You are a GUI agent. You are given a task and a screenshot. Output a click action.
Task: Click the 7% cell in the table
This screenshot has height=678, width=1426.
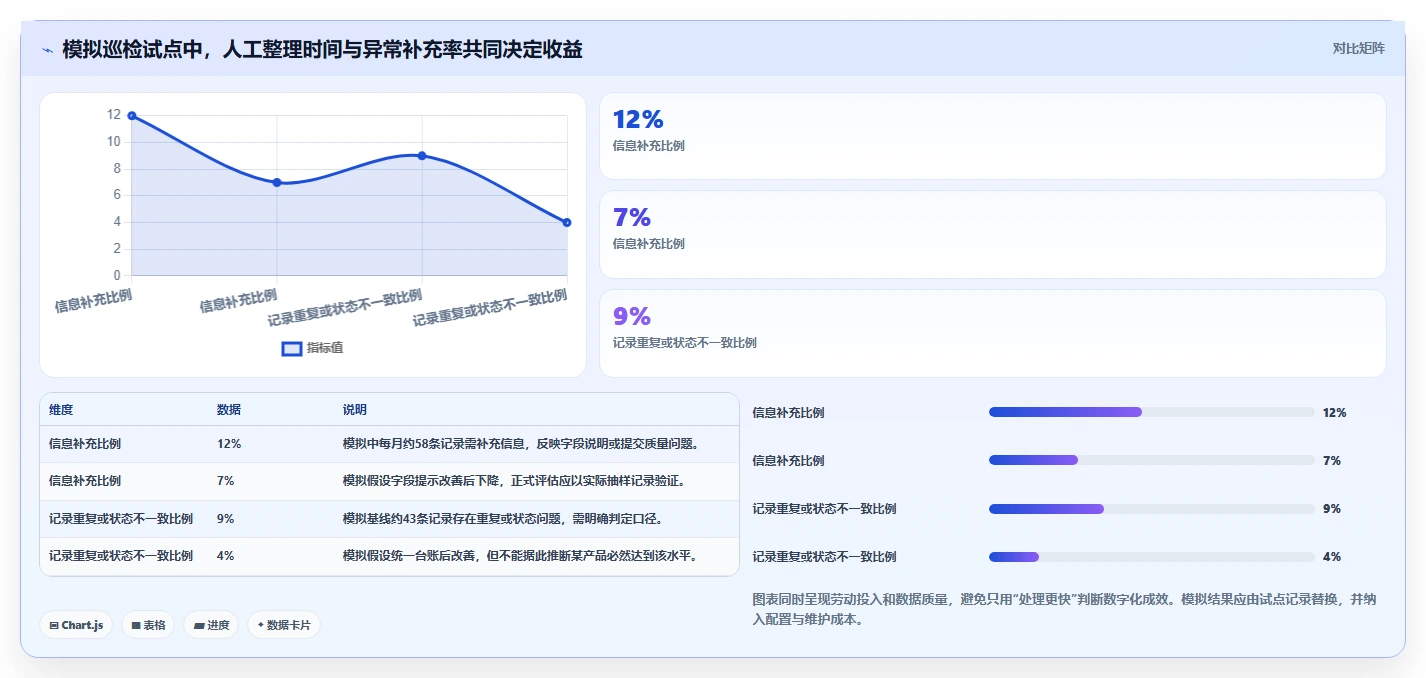226,481
